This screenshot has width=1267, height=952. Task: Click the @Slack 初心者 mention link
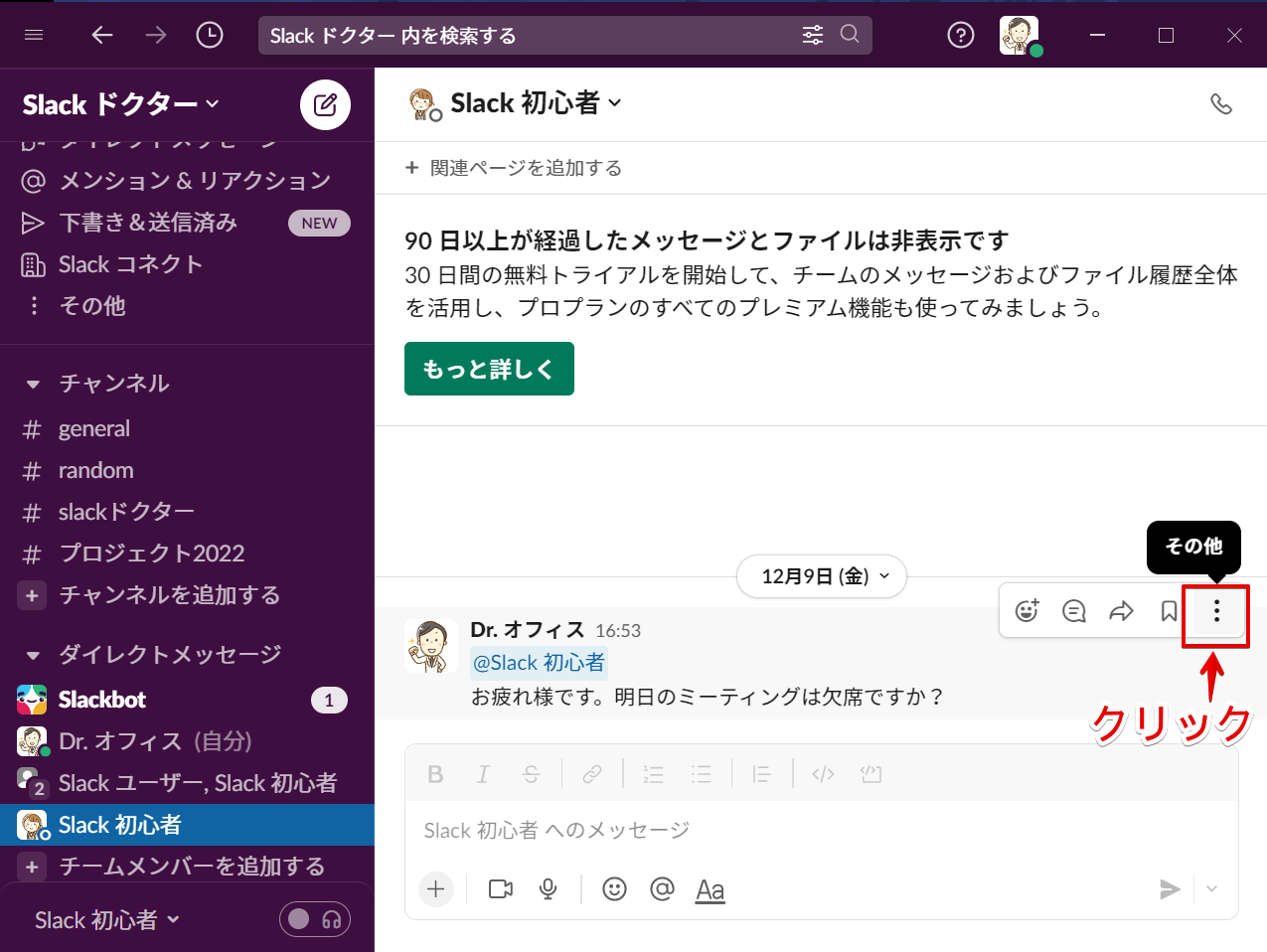tap(539, 662)
